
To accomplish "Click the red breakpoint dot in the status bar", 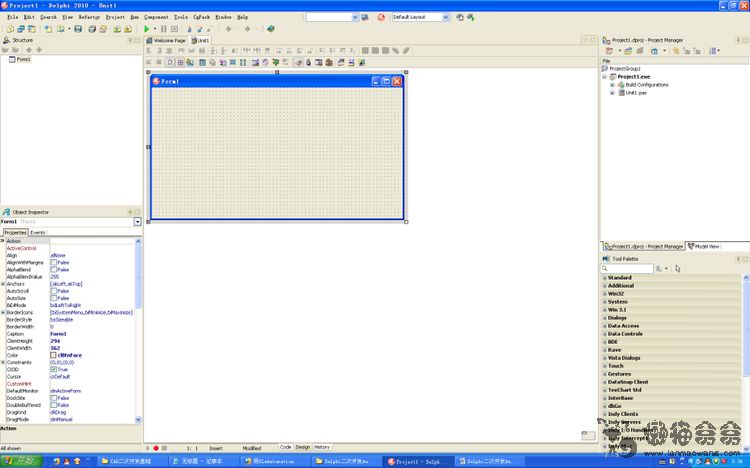I will point(156,448).
